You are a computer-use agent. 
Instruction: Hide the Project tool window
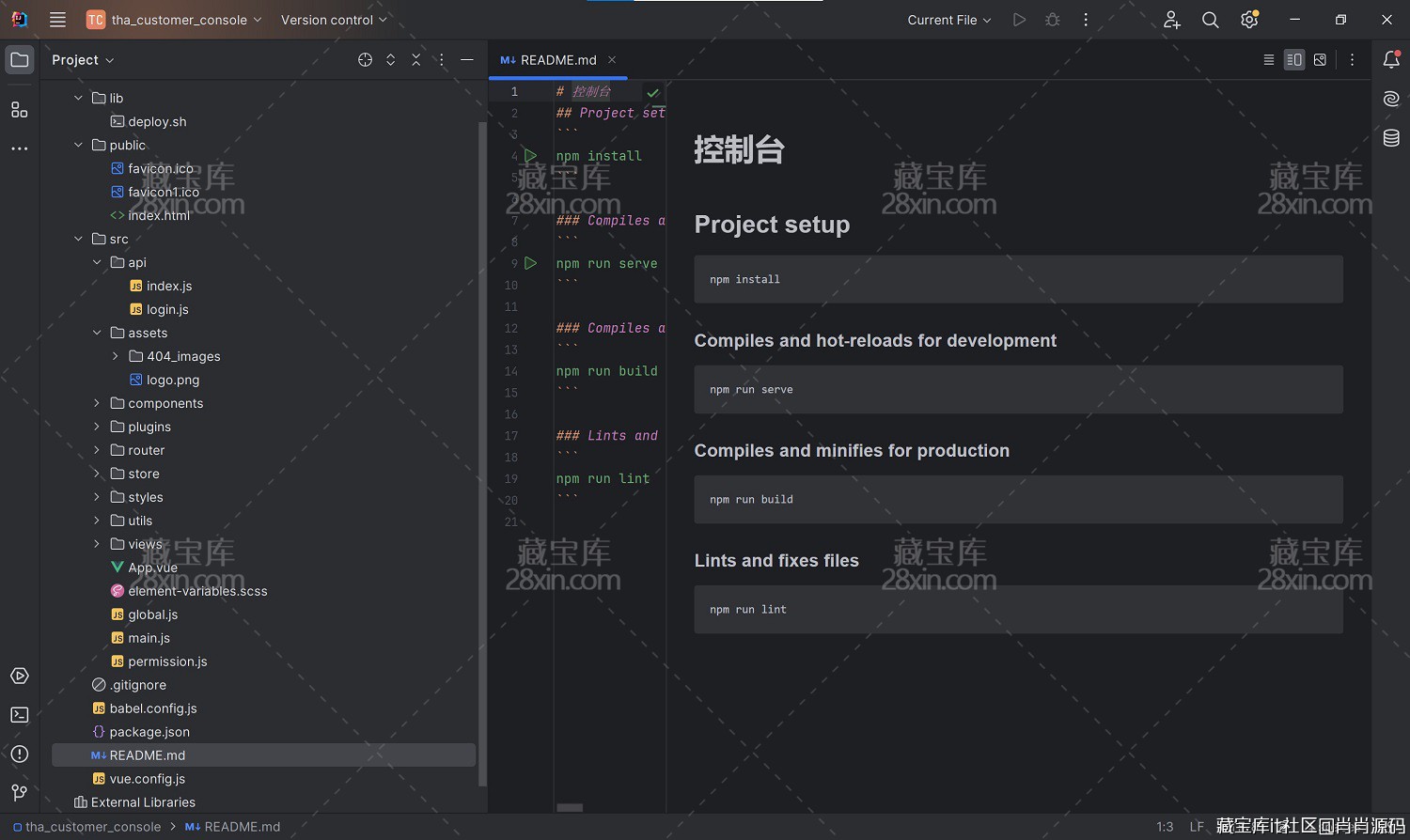pos(467,60)
